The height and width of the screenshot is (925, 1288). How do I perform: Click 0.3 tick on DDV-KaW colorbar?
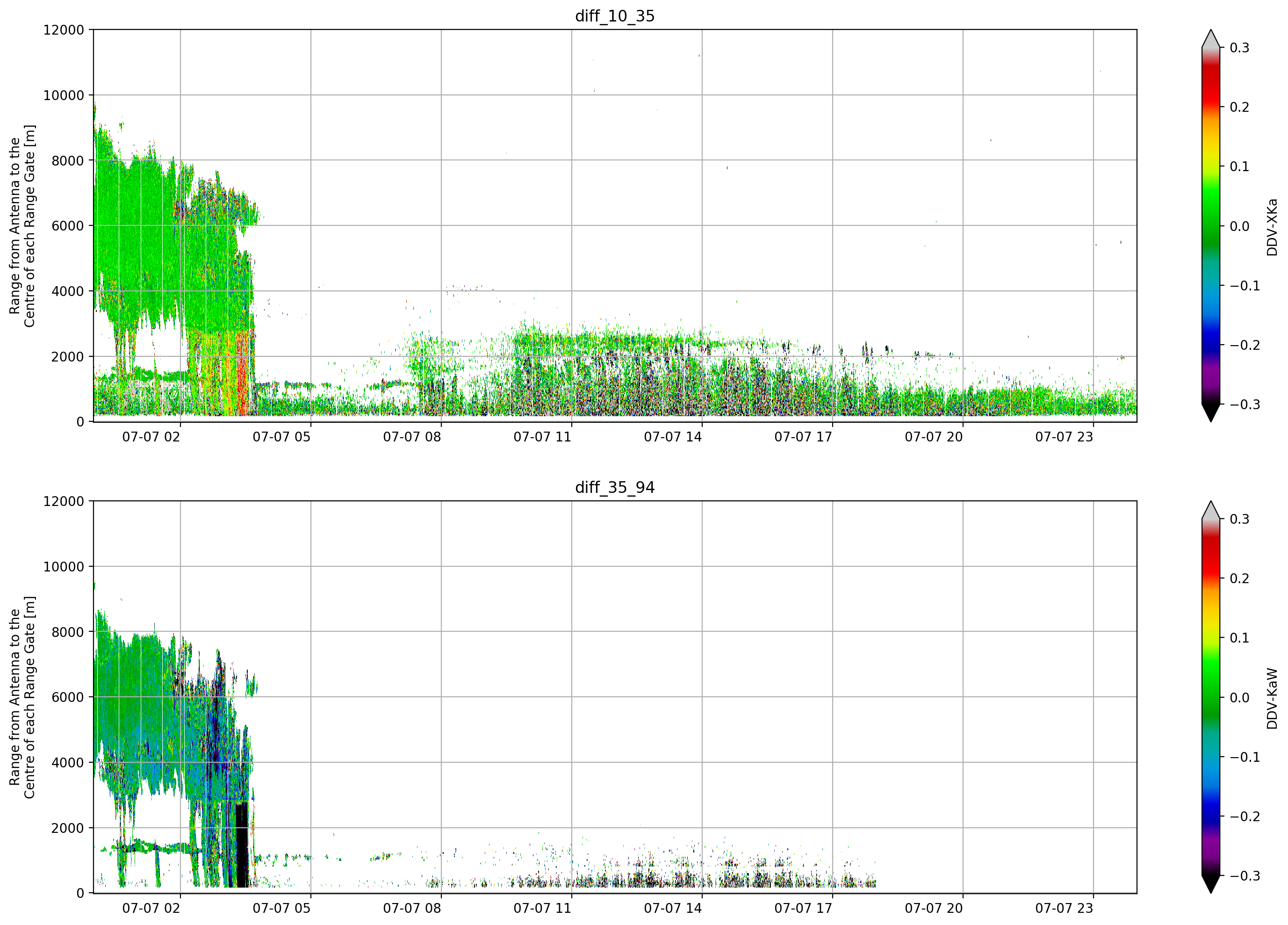(x=1239, y=519)
